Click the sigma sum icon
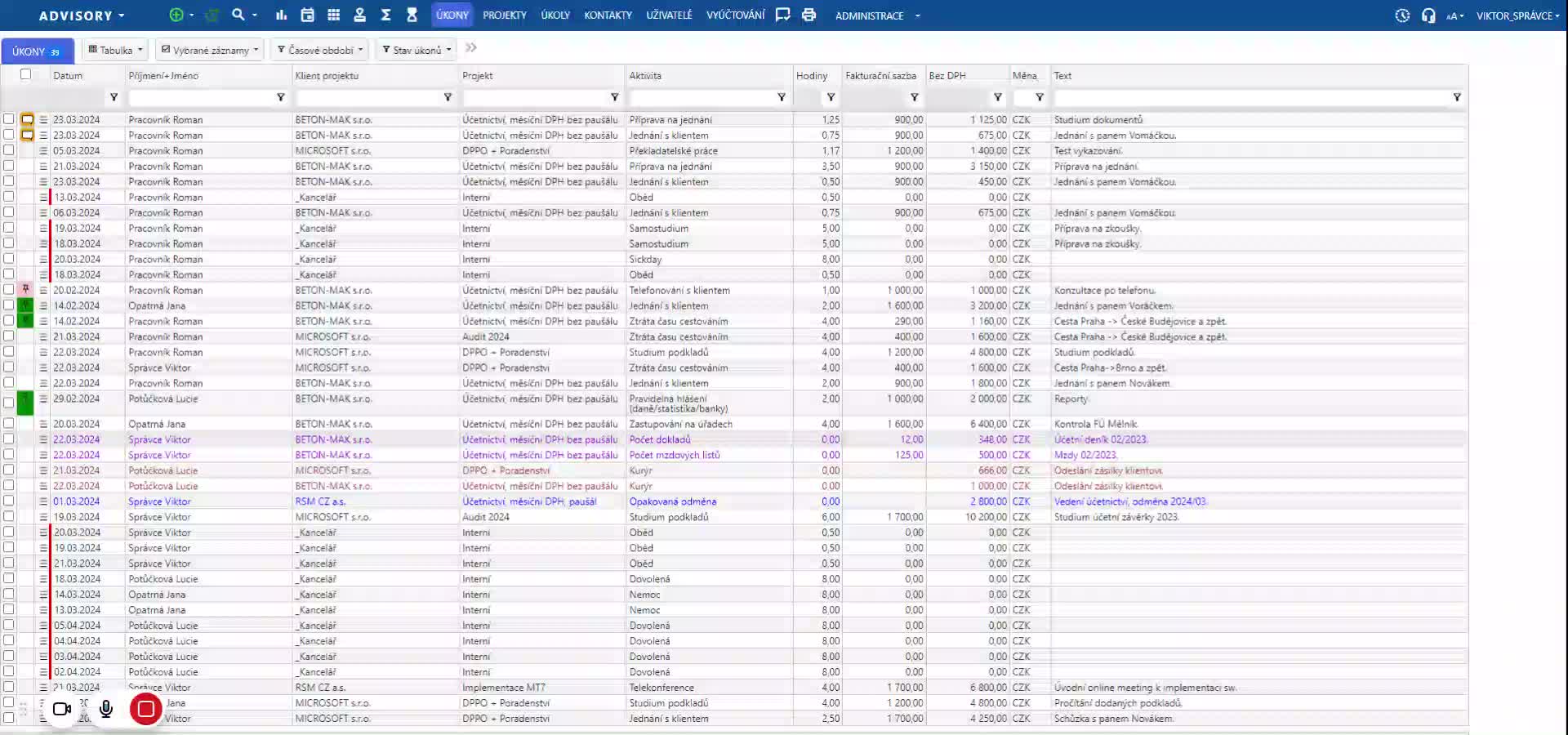This screenshot has width=1568, height=735. click(385, 15)
